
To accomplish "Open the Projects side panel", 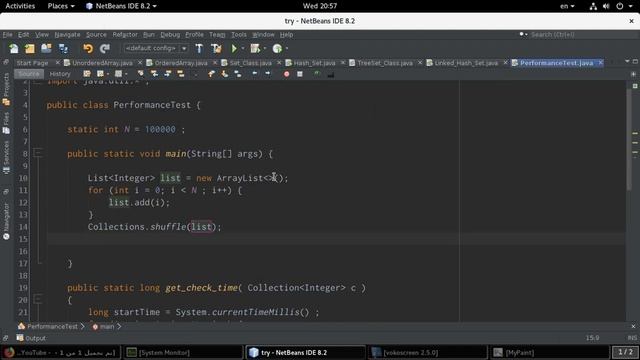I will tap(6, 90).
